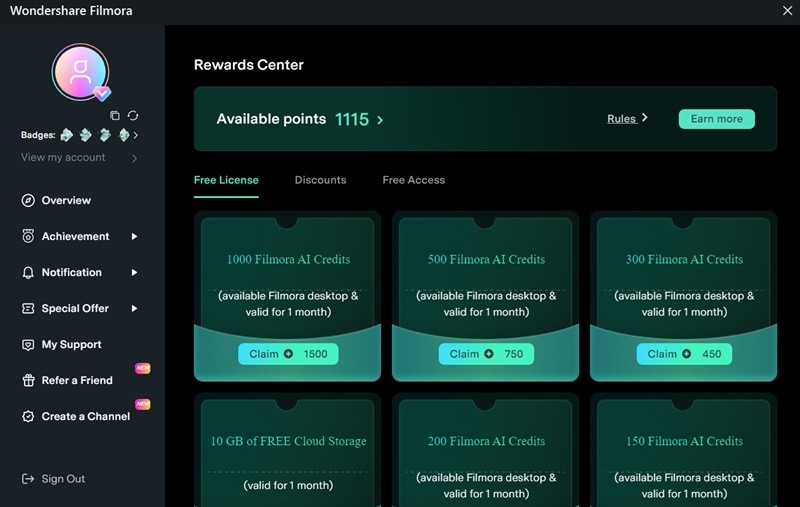This screenshot has height=507, width=800.
Task: Expand Notification submenu arrow
Action: point(134,272)
